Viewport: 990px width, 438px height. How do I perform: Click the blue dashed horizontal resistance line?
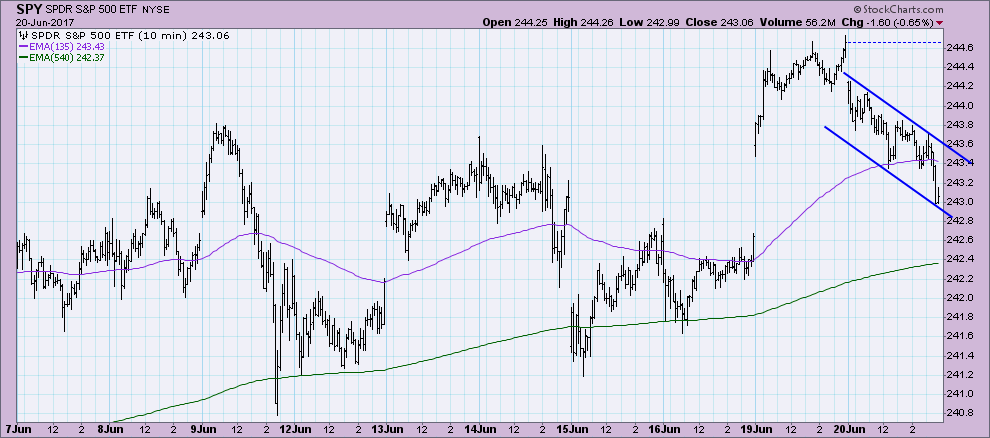(x=893, y=42)
